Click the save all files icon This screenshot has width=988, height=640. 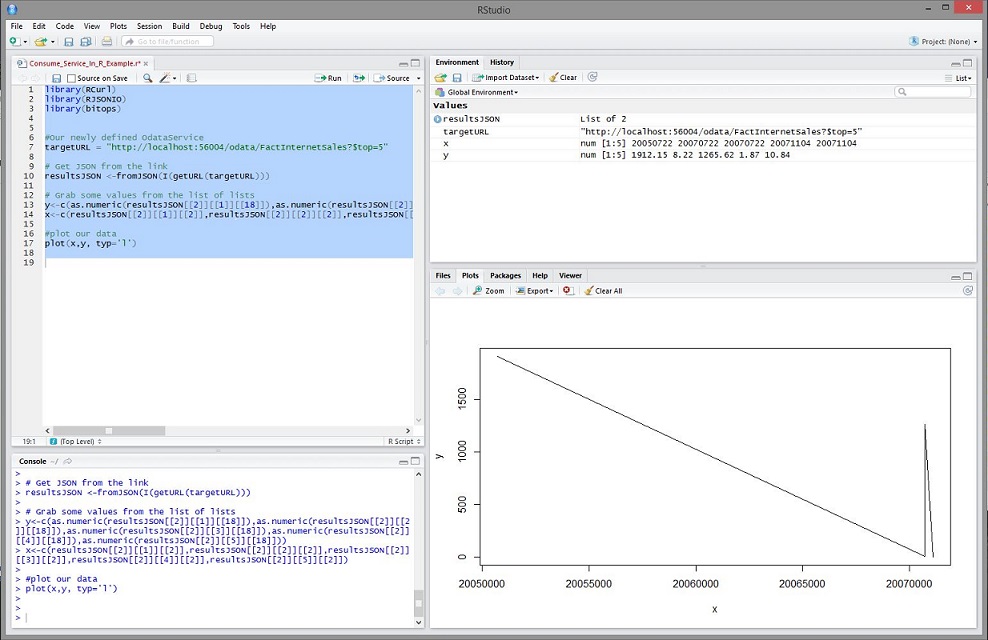85,41
